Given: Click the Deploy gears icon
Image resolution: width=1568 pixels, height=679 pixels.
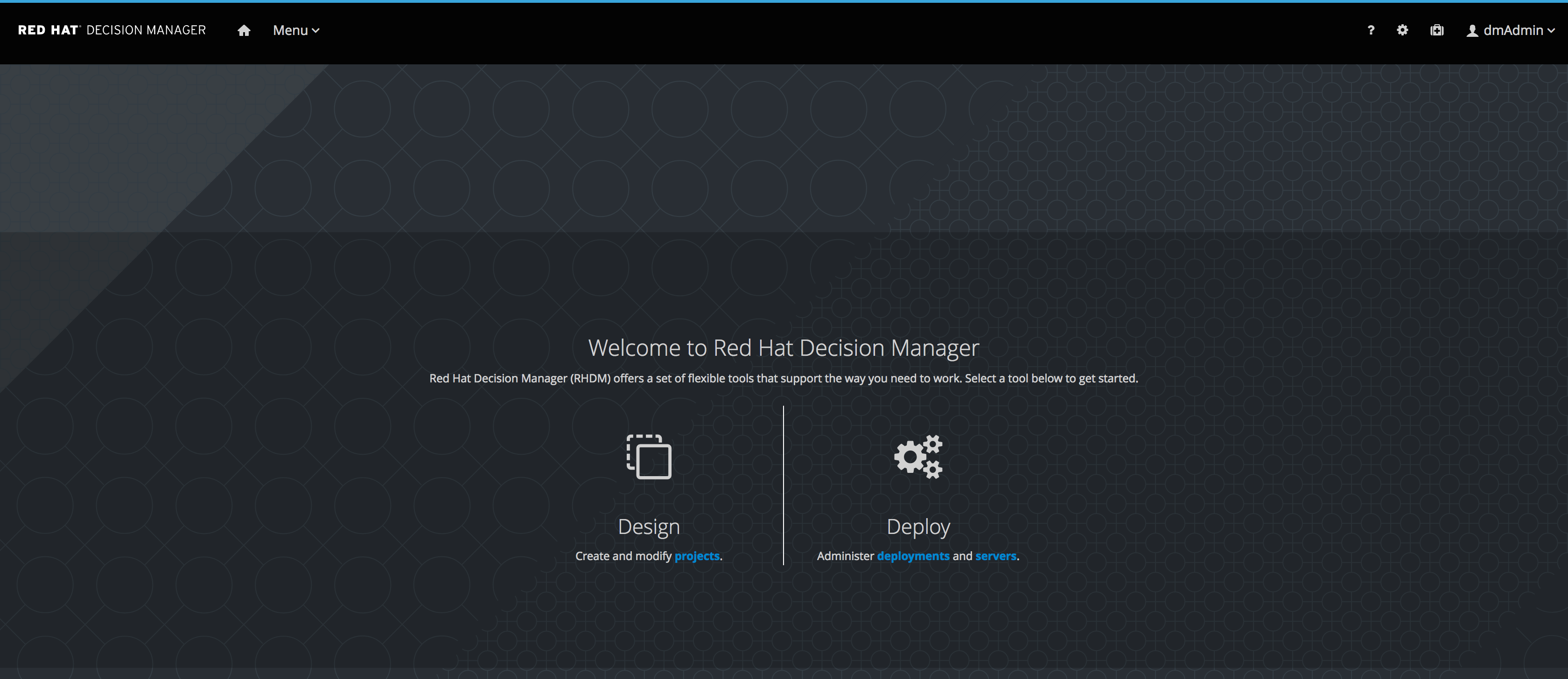Looking at the screenshot, I should pyautogui.click(x=918, y=456).
